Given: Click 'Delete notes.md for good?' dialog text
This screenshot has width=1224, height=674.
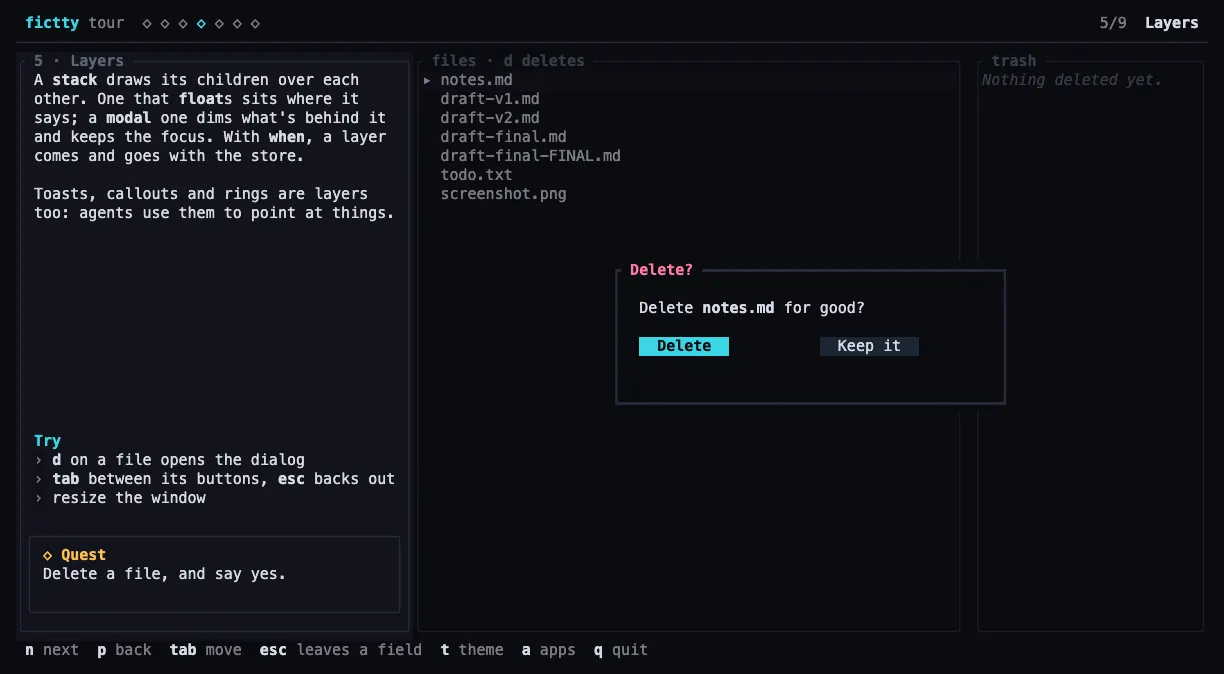Looking at the screenshot, I should click(752, 308).
